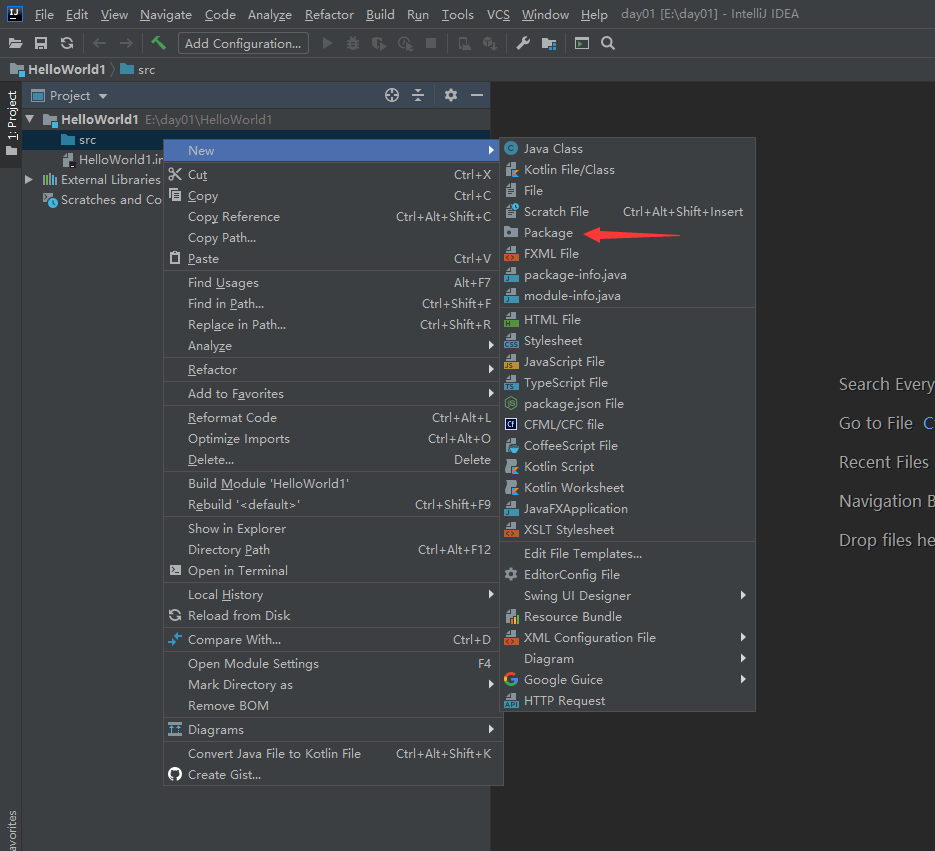
Task: Choose JavaScript File in New submenu
Action: tap(627, 362)
